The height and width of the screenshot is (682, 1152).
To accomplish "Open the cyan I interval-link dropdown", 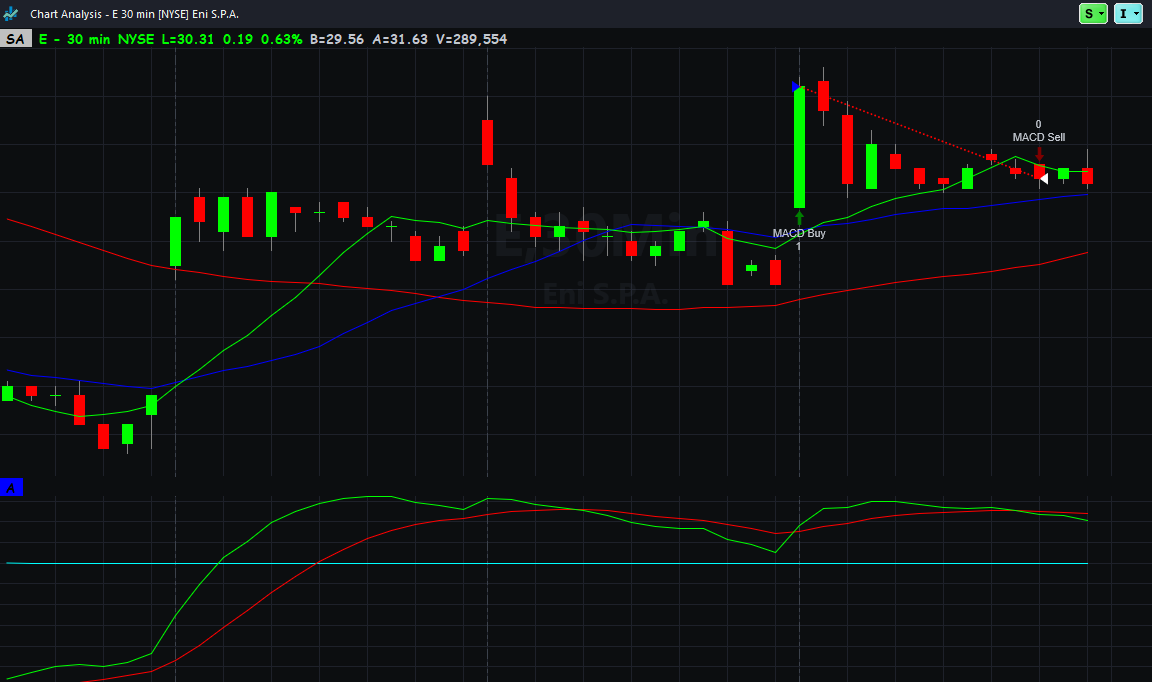I will [1128, 13].
